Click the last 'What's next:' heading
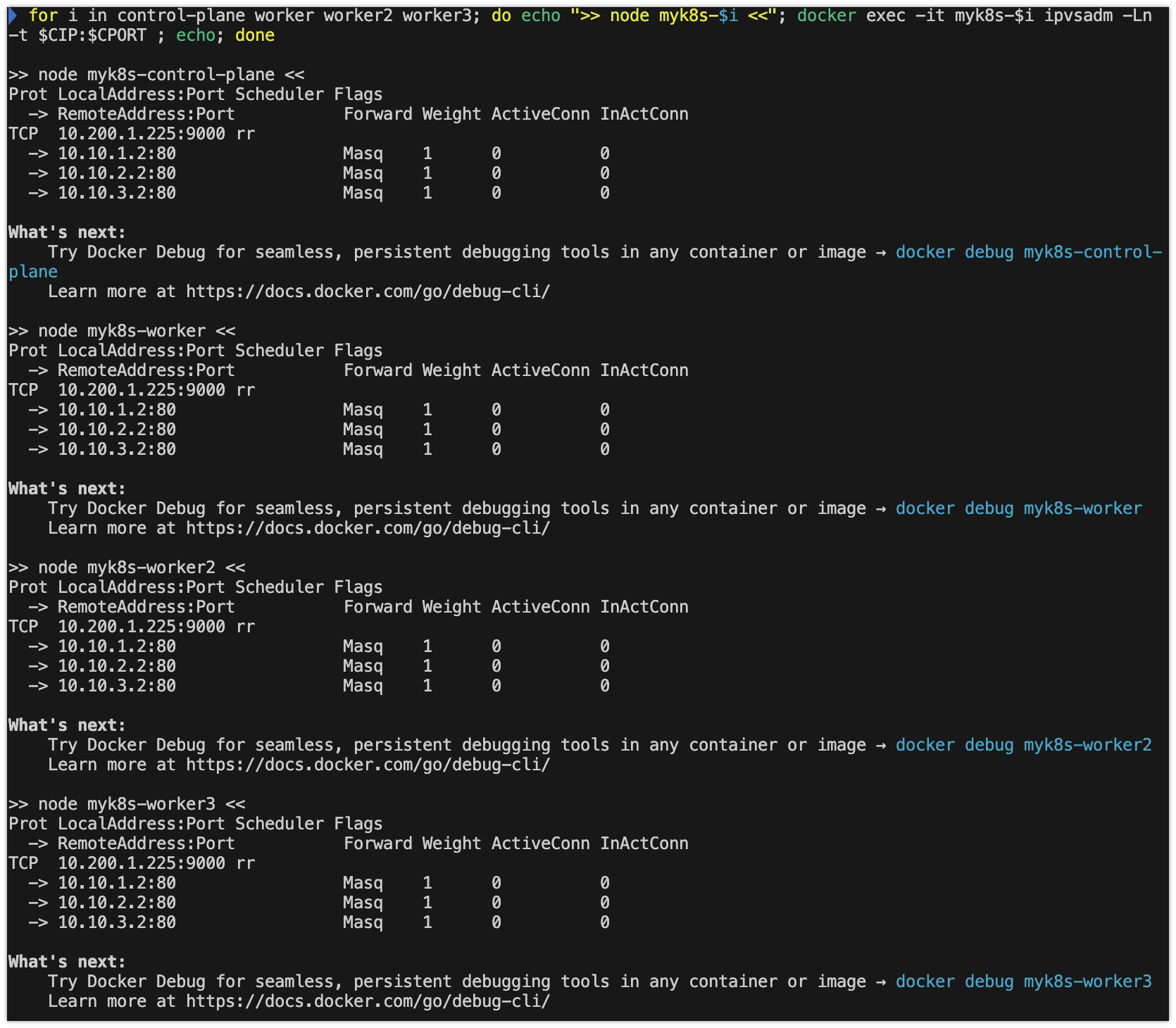The image size is (1176, 1028). (x=67, y=962)
